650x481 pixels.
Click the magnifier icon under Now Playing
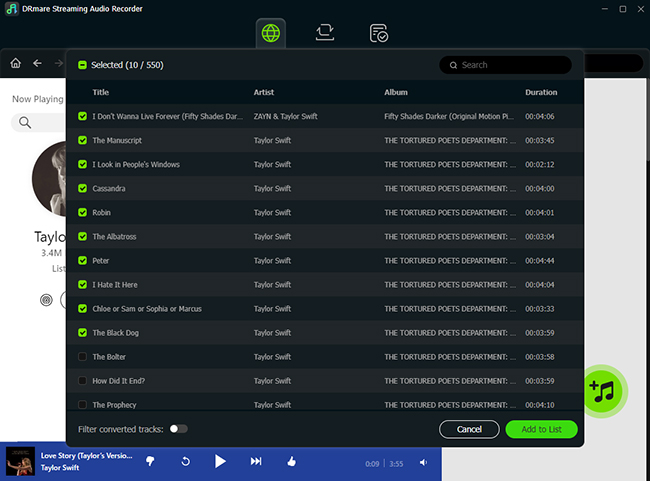click(x=25, y=122)
